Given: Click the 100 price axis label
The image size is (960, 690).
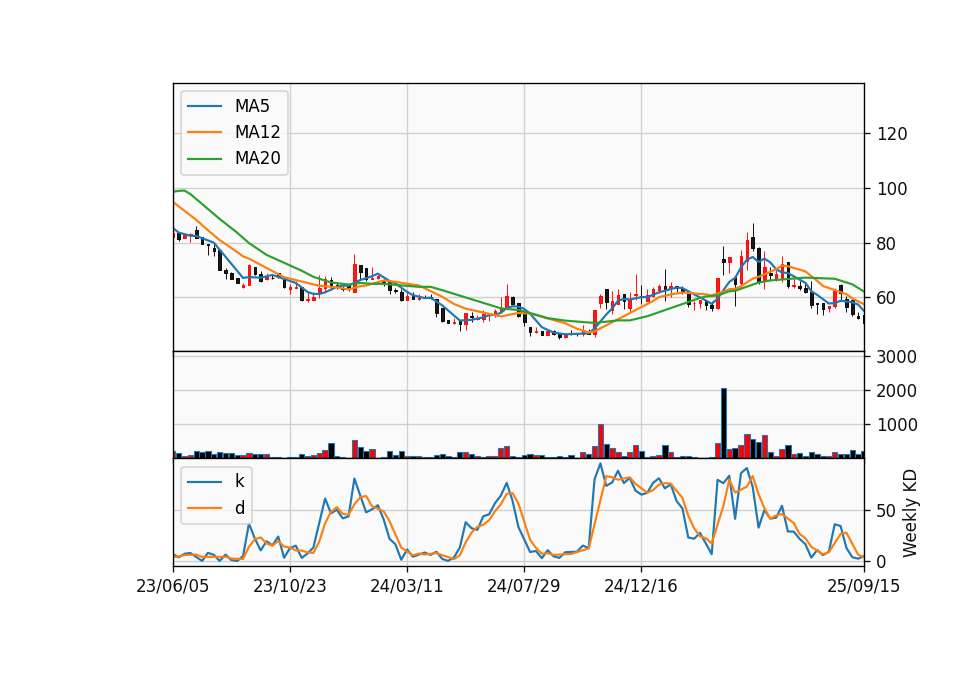Looking at the screenshot, I should pyautogui.click(x=892, y=189).
